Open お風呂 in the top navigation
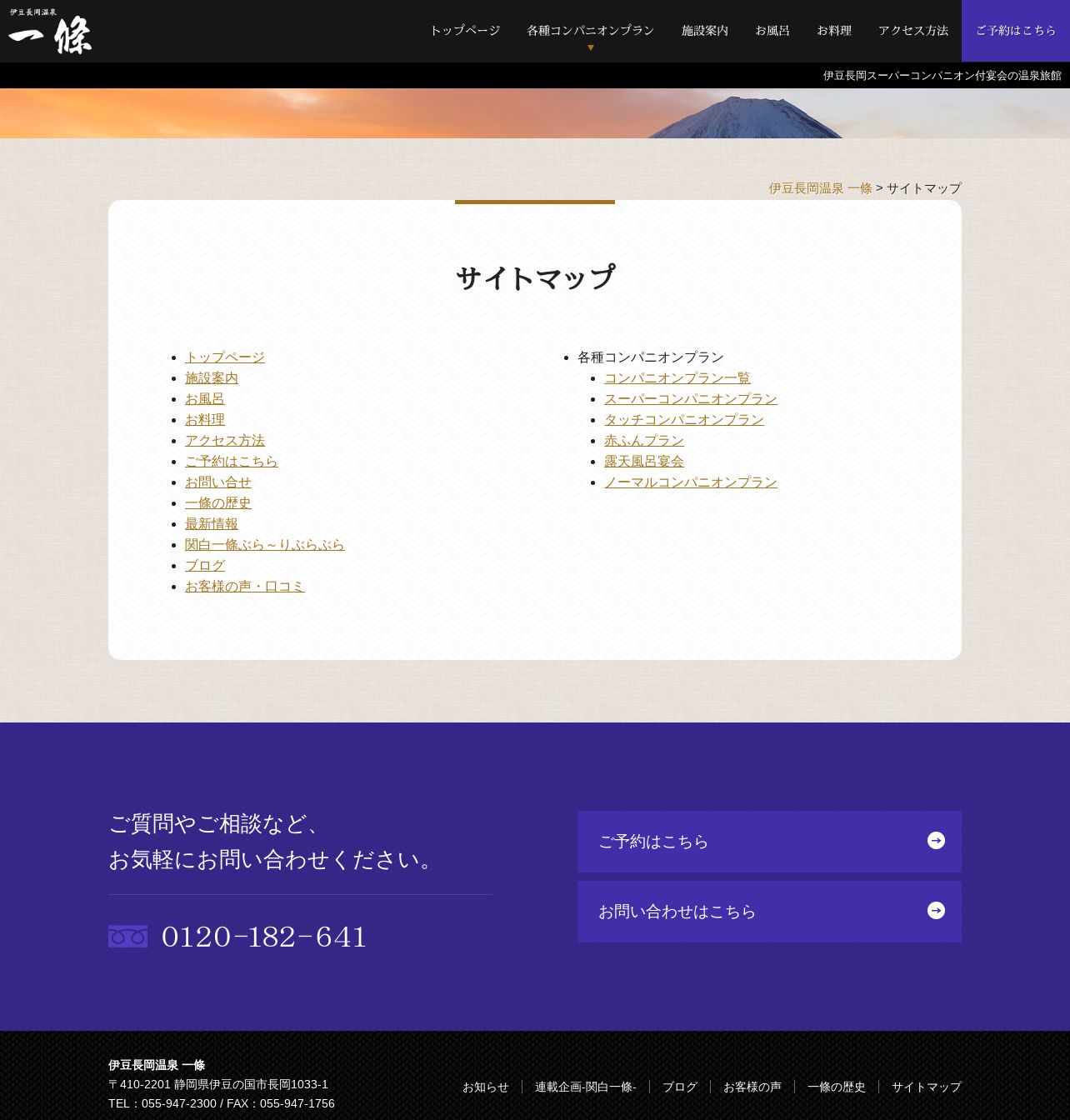This screenshot has height=1120, width=1070. click(772, 31)
